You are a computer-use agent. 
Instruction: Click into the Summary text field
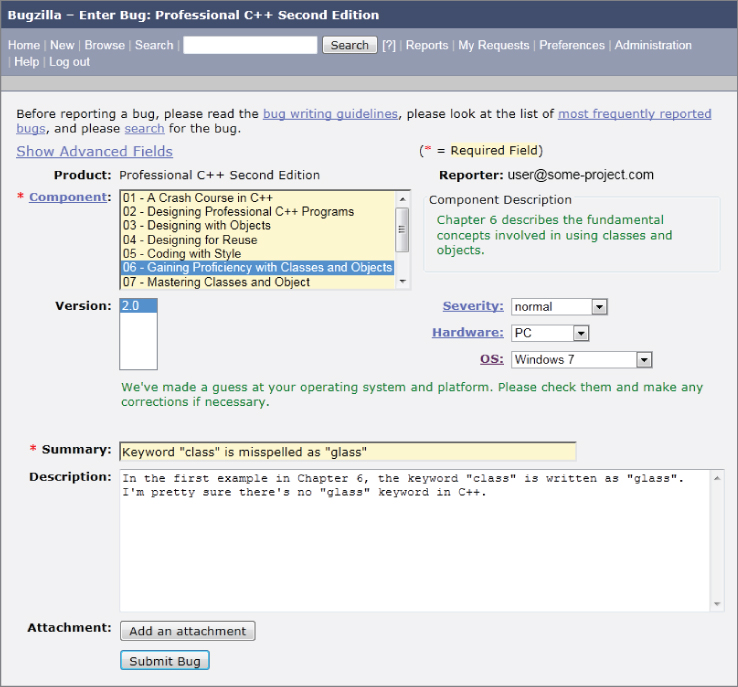tap(348, 452)
